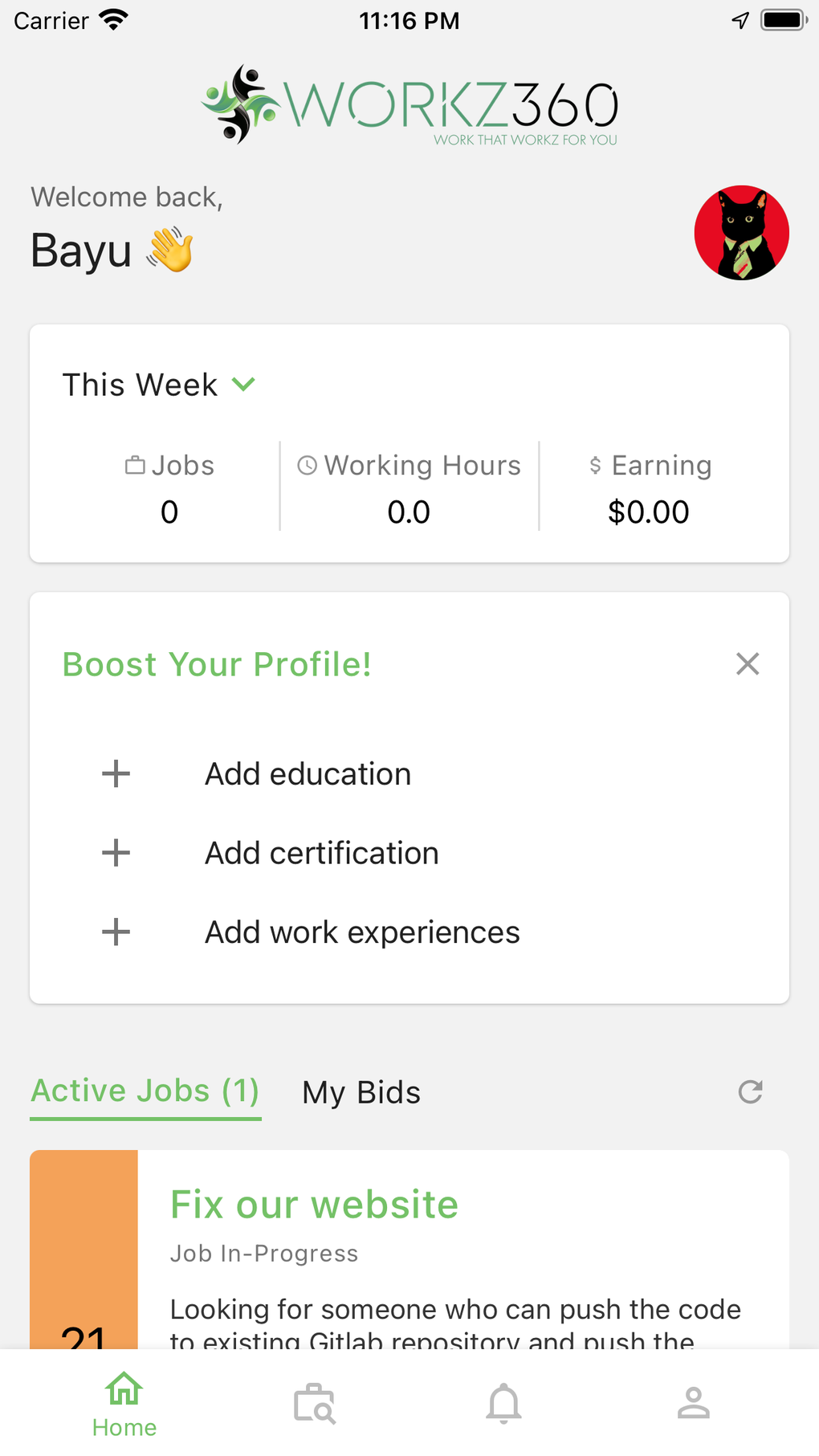Open the job search tab icon
Screen dimensions: 819x1456
pyautogui.click(x=314, y=1403)
